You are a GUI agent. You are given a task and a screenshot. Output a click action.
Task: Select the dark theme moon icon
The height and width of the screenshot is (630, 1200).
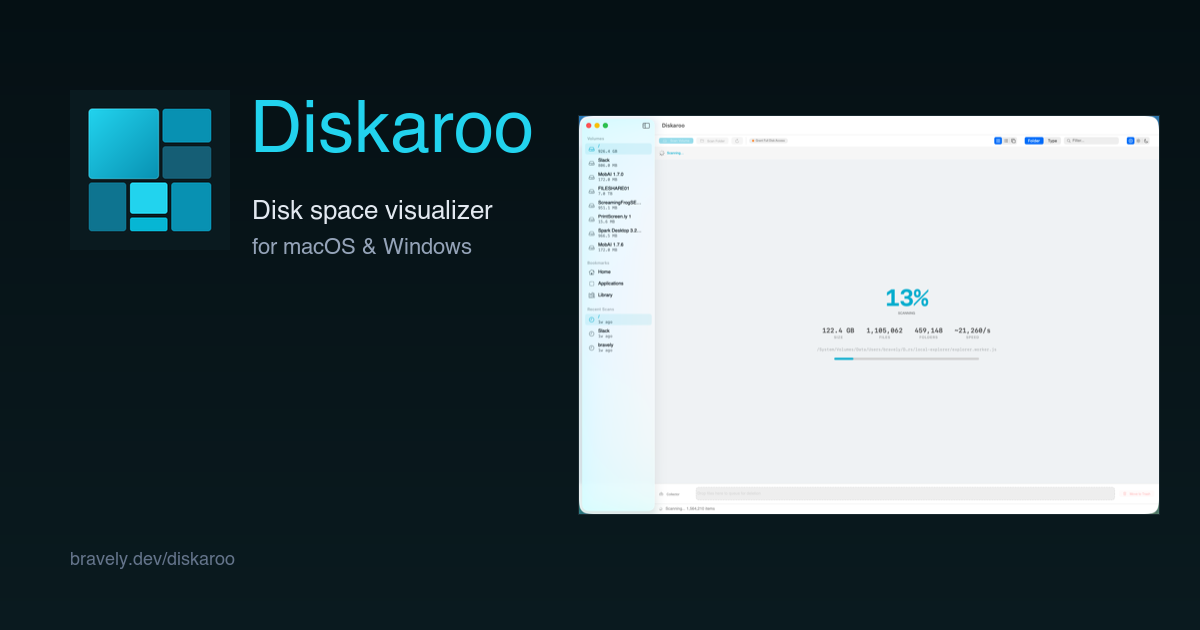click(1146, 141)
